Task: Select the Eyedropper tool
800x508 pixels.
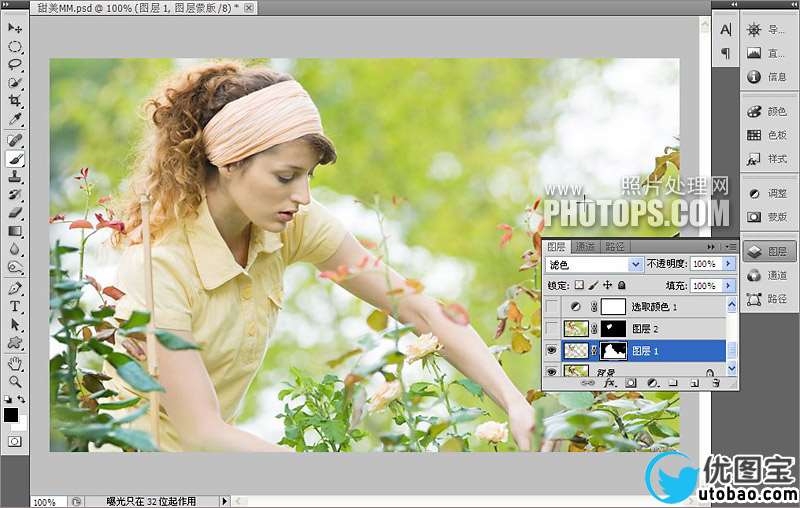Action: (15, 119)
